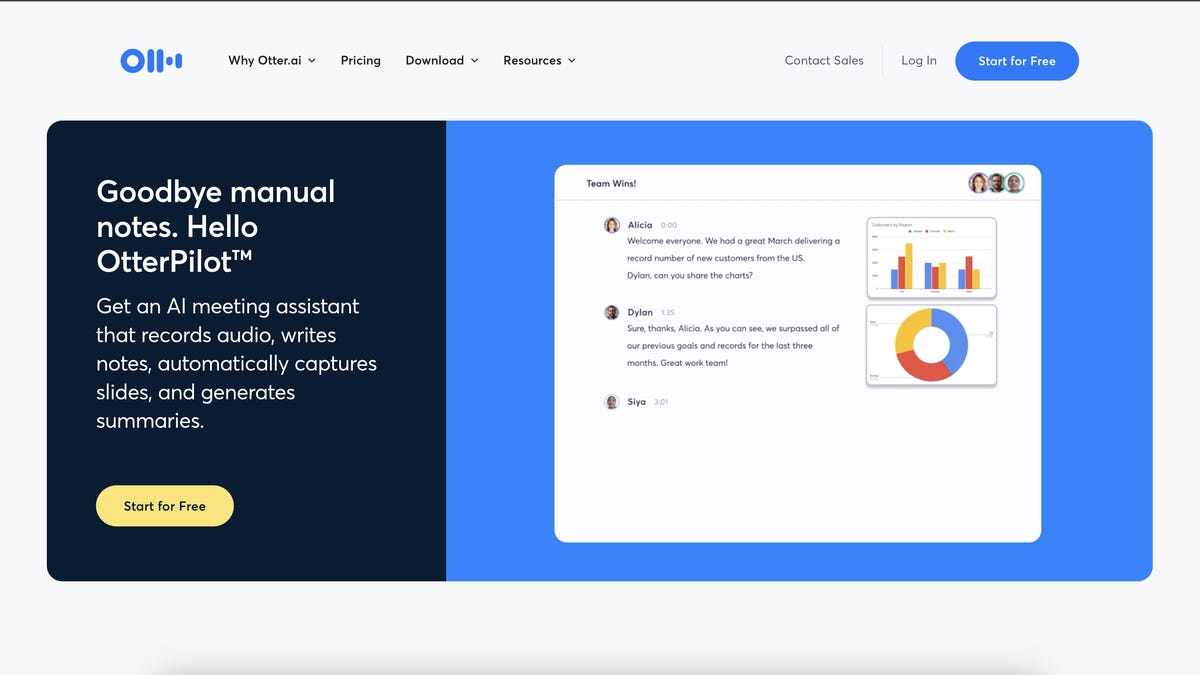The height and width of the screenshot is (675, 1200).
Task: Click the participant avatars beside Team Wins
Action: tap(996, 183)
